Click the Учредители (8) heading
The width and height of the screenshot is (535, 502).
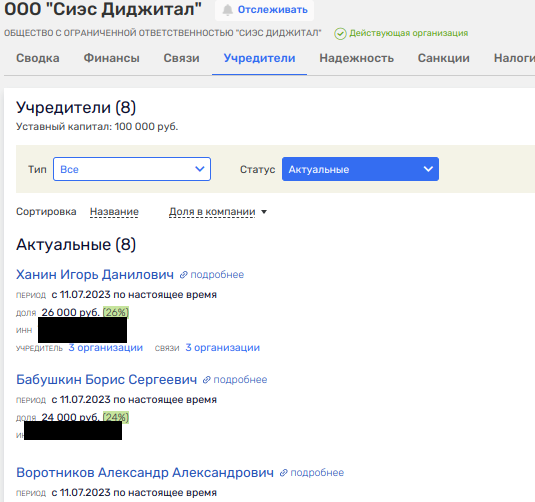[76, 107]
